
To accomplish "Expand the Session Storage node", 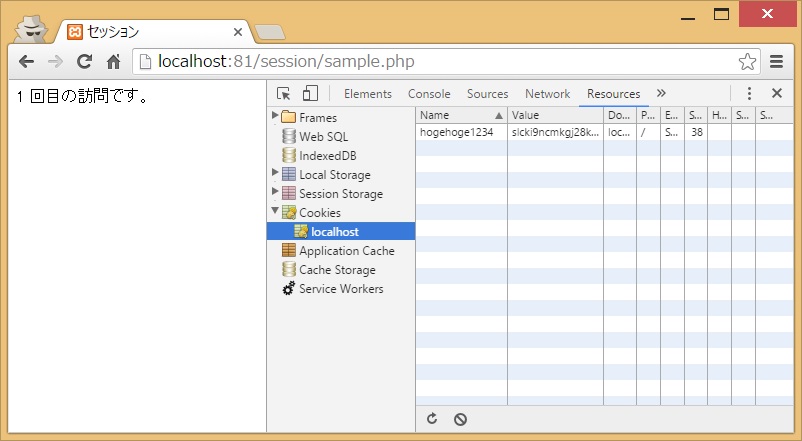I will pyautogui.click(x=275, y=191).
